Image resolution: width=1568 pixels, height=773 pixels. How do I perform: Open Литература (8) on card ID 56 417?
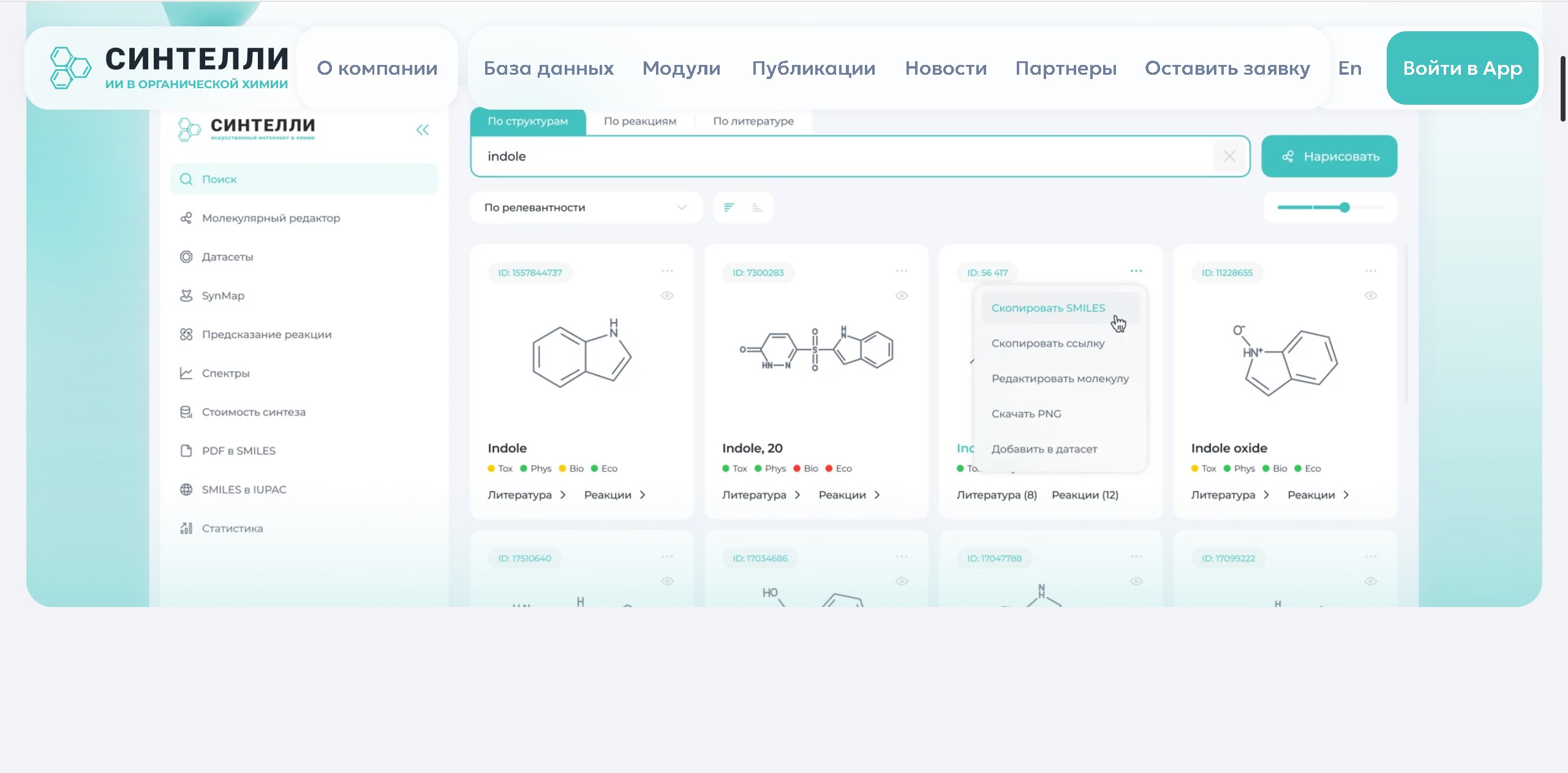tap(997, 495)
